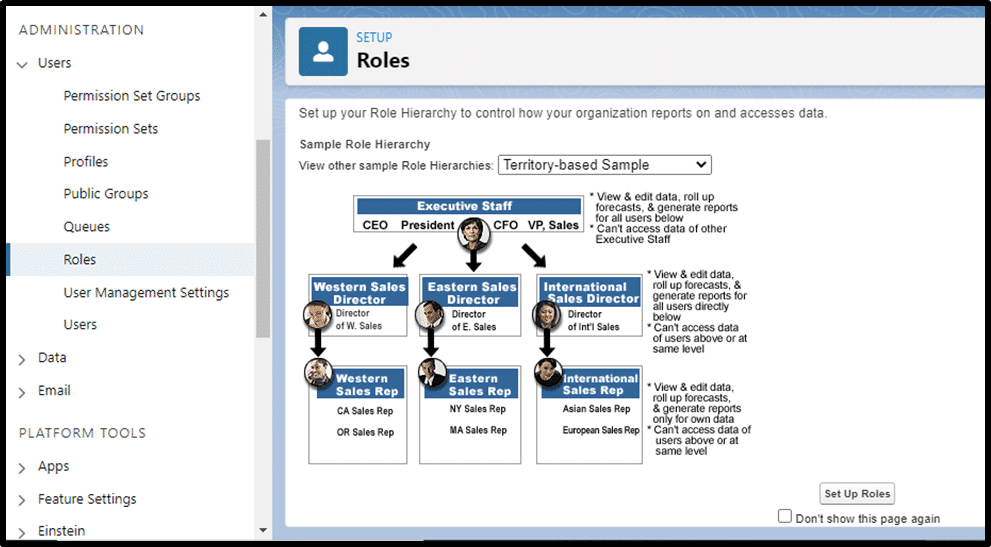
Task: Open Permission Sets in the sidebar
Action: coord(110,129)
